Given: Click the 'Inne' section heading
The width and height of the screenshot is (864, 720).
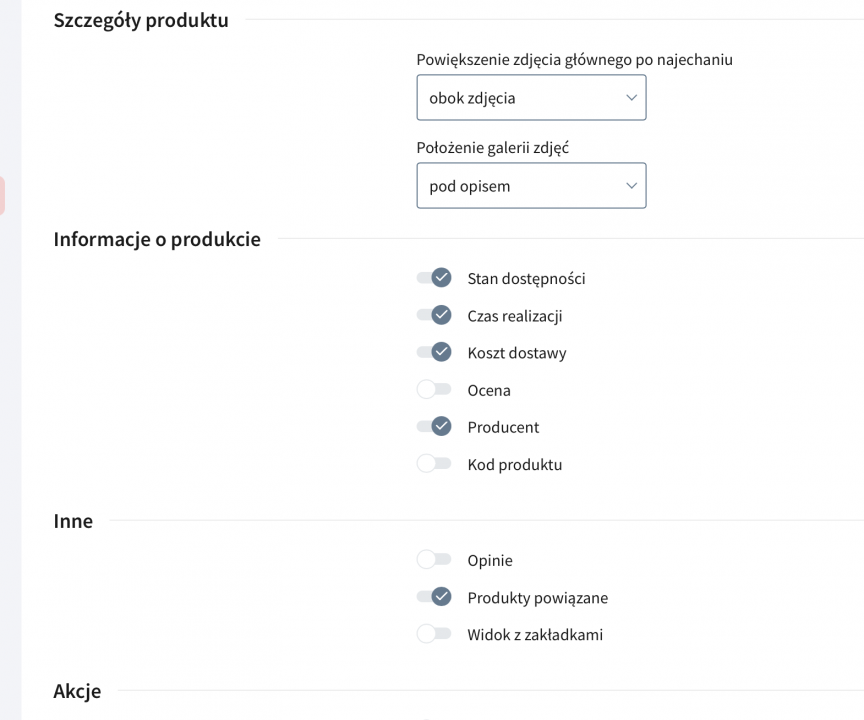Looking at the screenshot, I should [73, 521].
